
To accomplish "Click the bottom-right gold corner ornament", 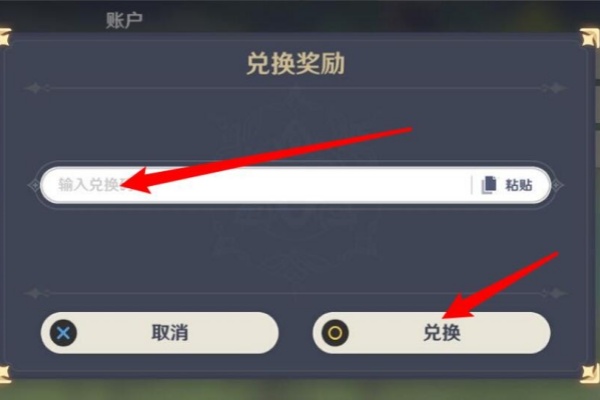I will coord(589,373).
